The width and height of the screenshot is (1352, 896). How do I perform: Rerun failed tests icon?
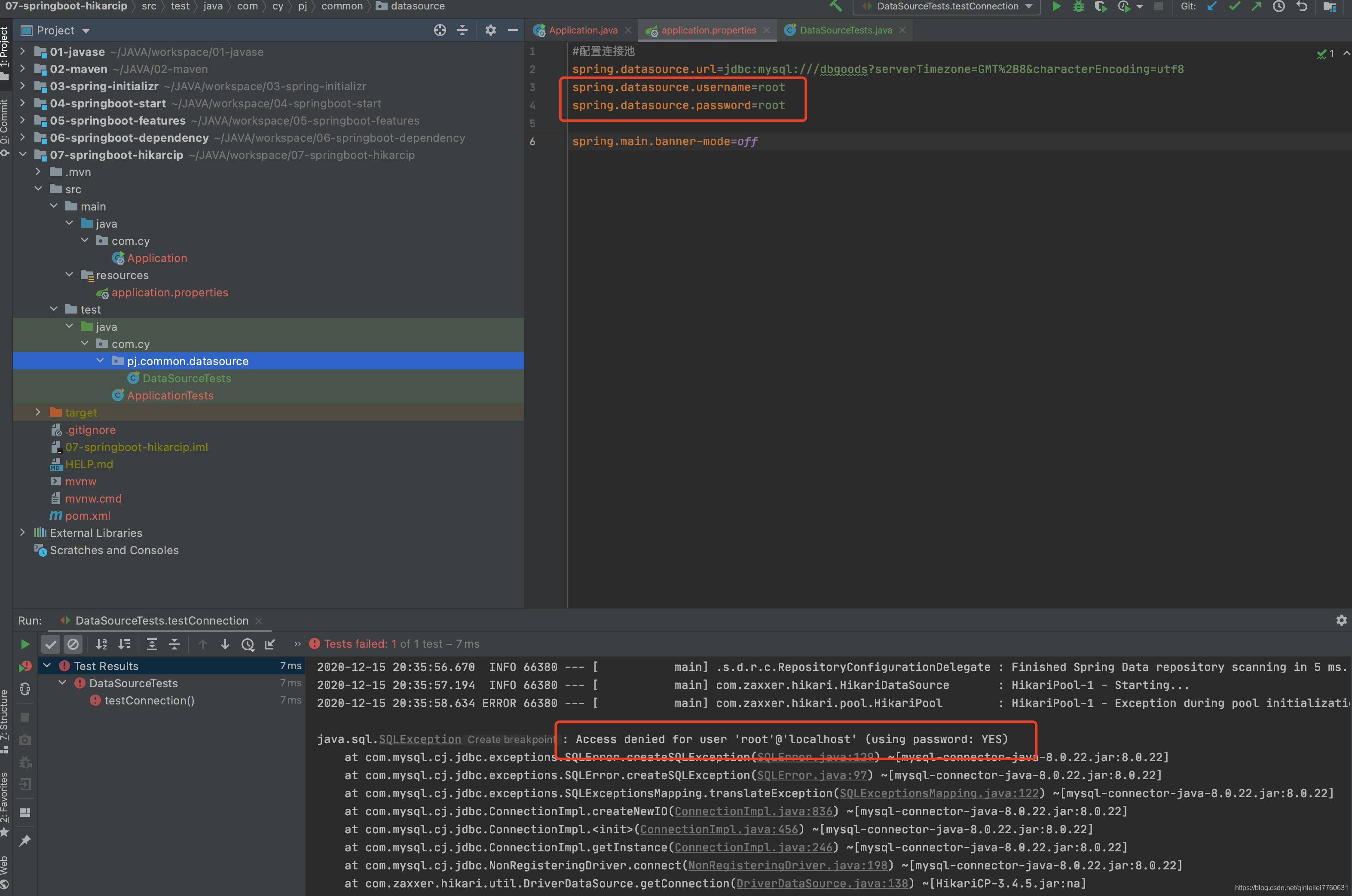(25, 666)
